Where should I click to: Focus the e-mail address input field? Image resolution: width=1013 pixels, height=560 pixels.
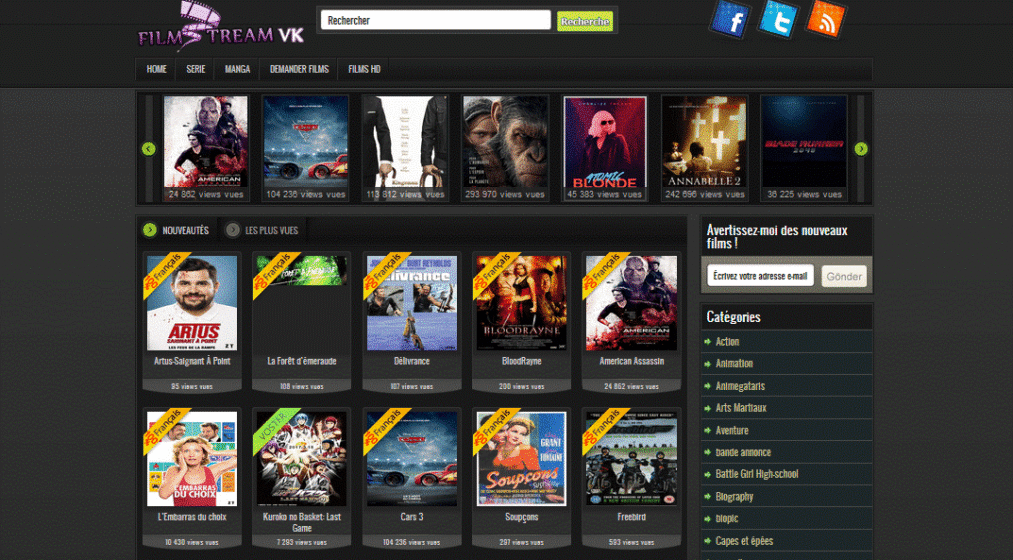coord(760,276)
